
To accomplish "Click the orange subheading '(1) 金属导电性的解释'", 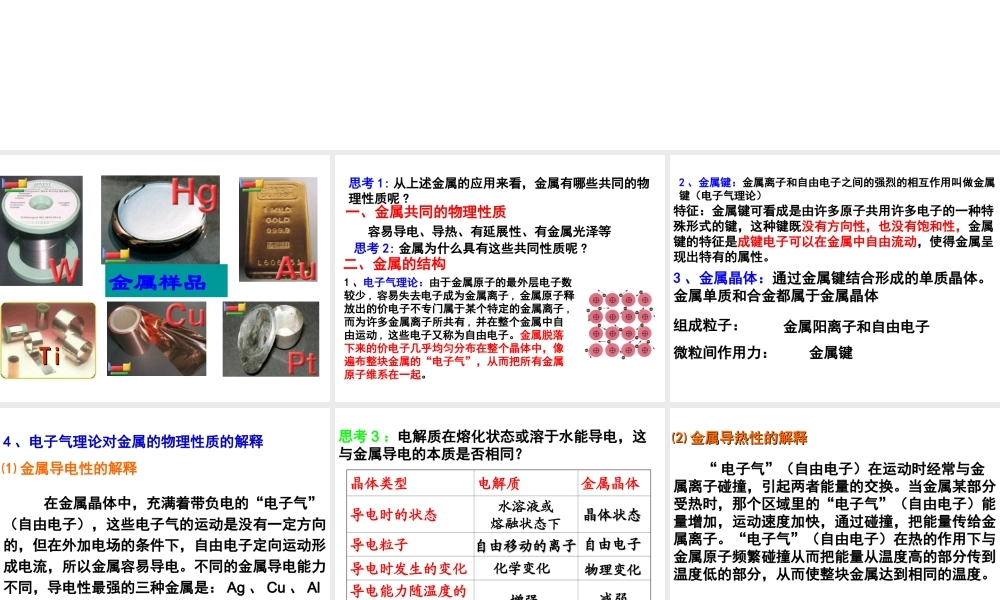I will [69, 469].
